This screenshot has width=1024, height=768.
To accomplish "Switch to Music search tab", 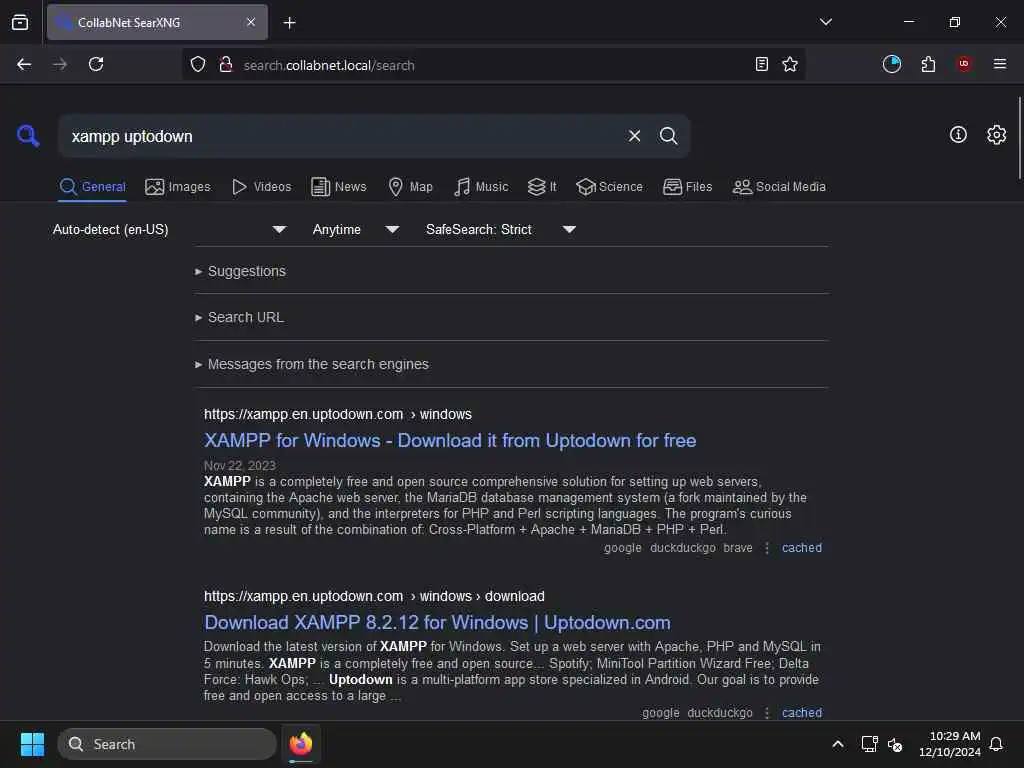I will point(481,187).
